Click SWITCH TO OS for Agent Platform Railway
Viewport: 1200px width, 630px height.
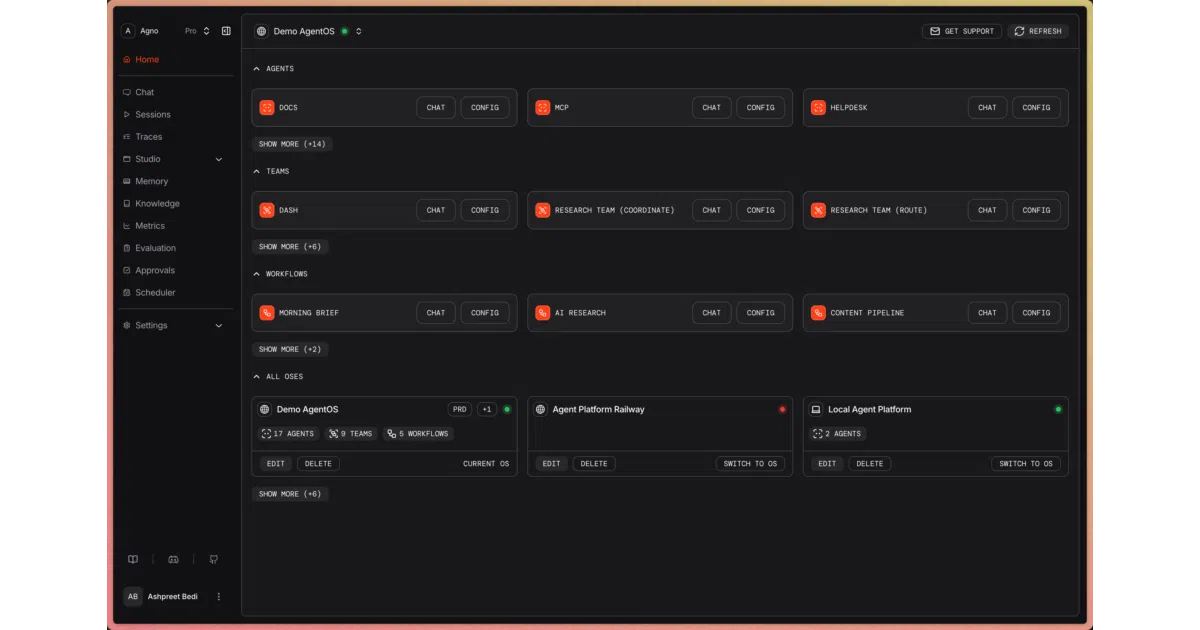coord(751,464)
